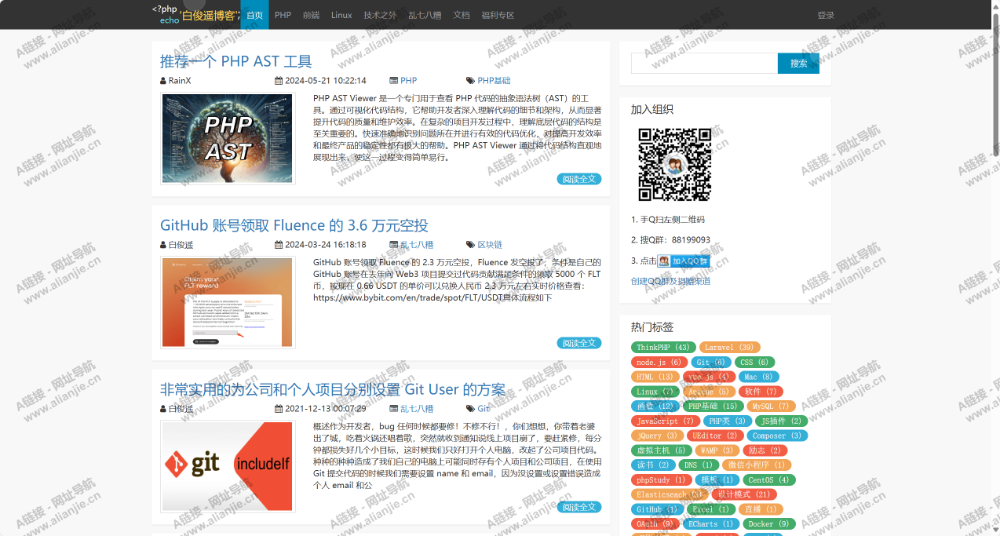Click the user icon beside RainX
The image size is (1000, 536).
[x=163, y=80]
